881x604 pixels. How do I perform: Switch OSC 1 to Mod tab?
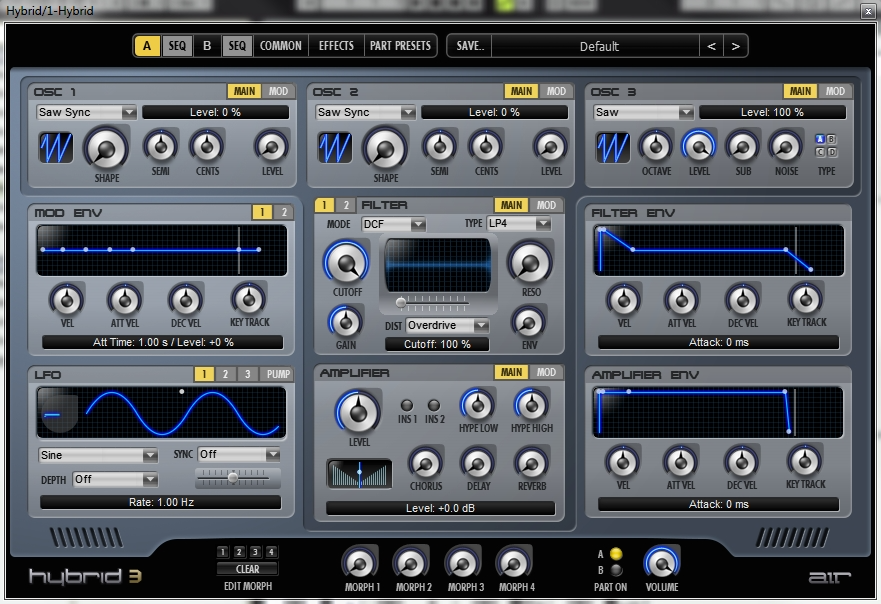(x=278, y=92)
